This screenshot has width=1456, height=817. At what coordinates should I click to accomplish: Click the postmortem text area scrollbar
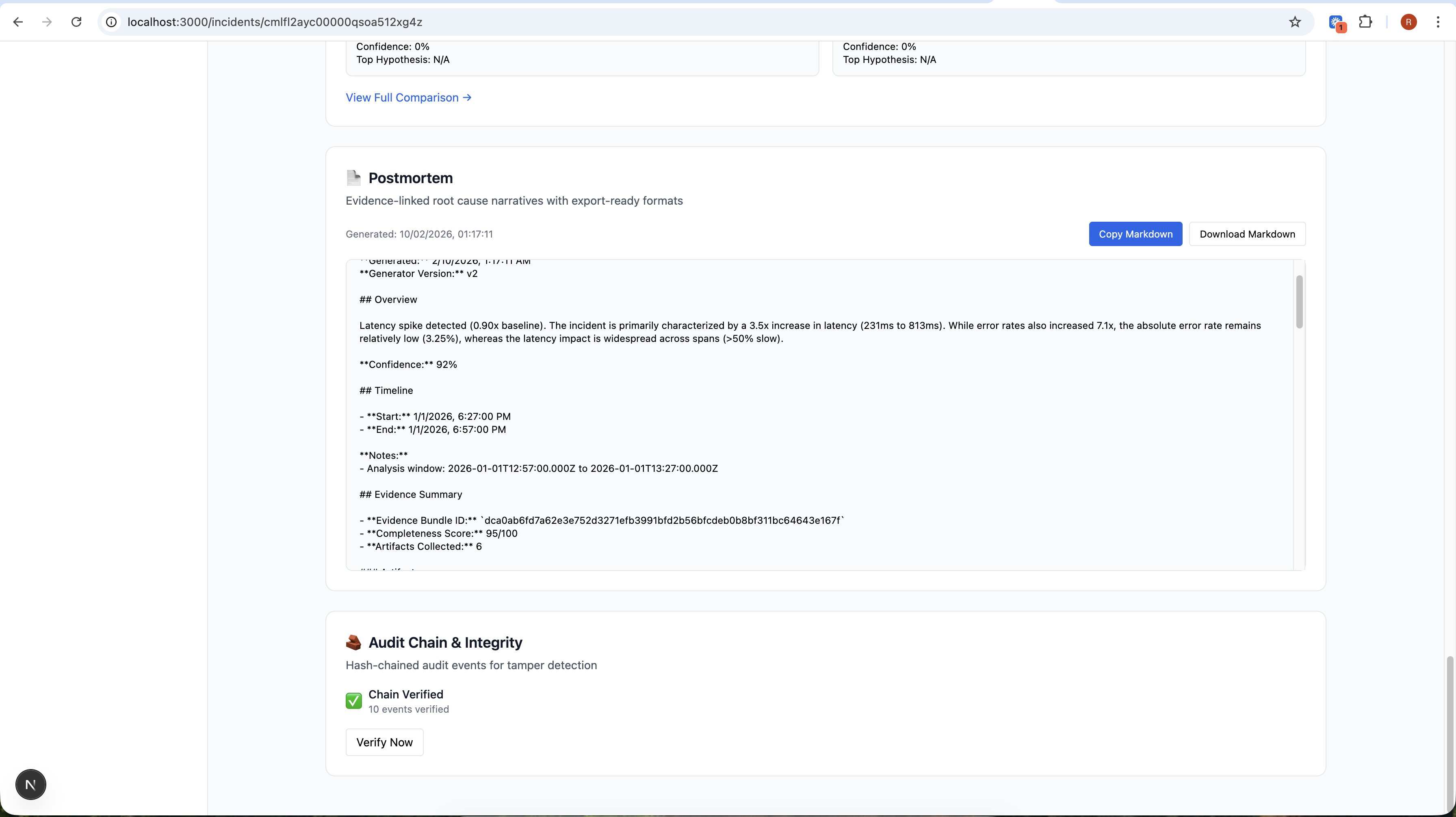1299,302
